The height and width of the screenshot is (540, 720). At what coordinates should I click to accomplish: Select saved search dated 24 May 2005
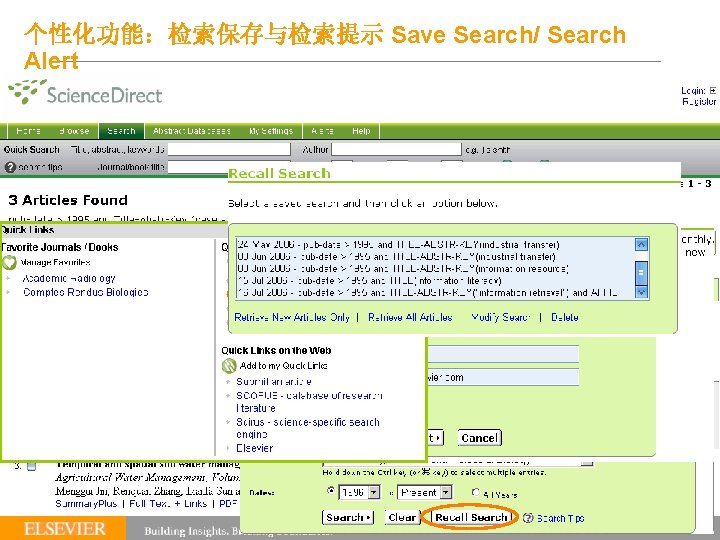398,244
